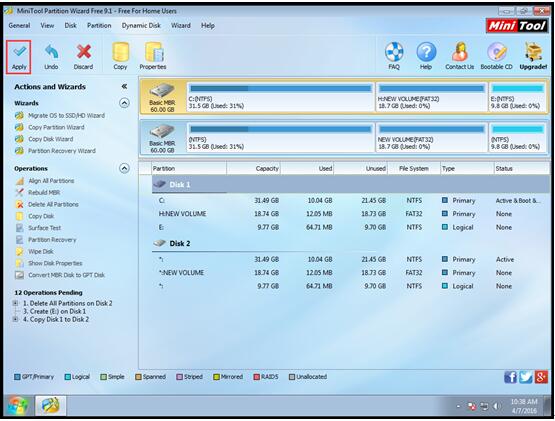Click the Apply checkmark icon

pos(19,52)
